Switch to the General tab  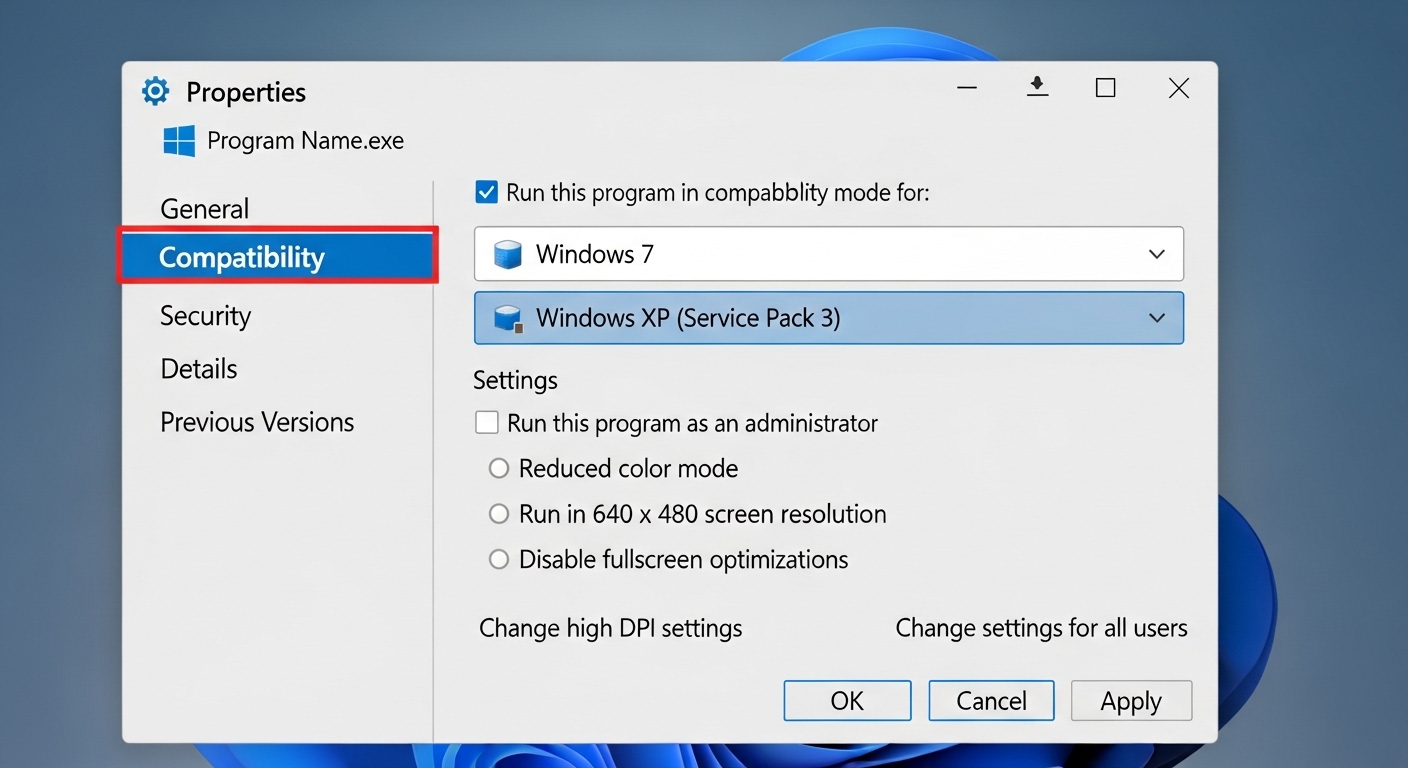tap(204, 208)
